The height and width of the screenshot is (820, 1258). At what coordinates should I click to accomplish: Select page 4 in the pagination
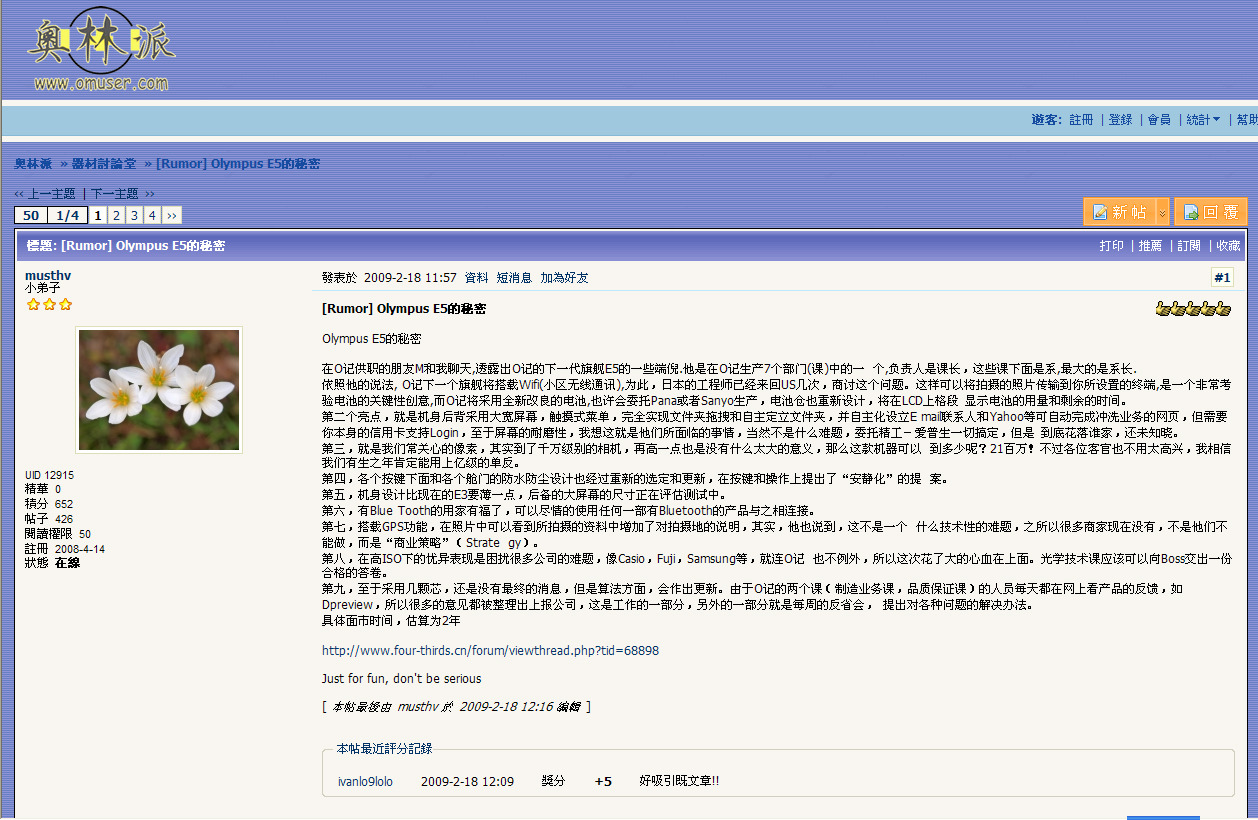click(152, 215)
